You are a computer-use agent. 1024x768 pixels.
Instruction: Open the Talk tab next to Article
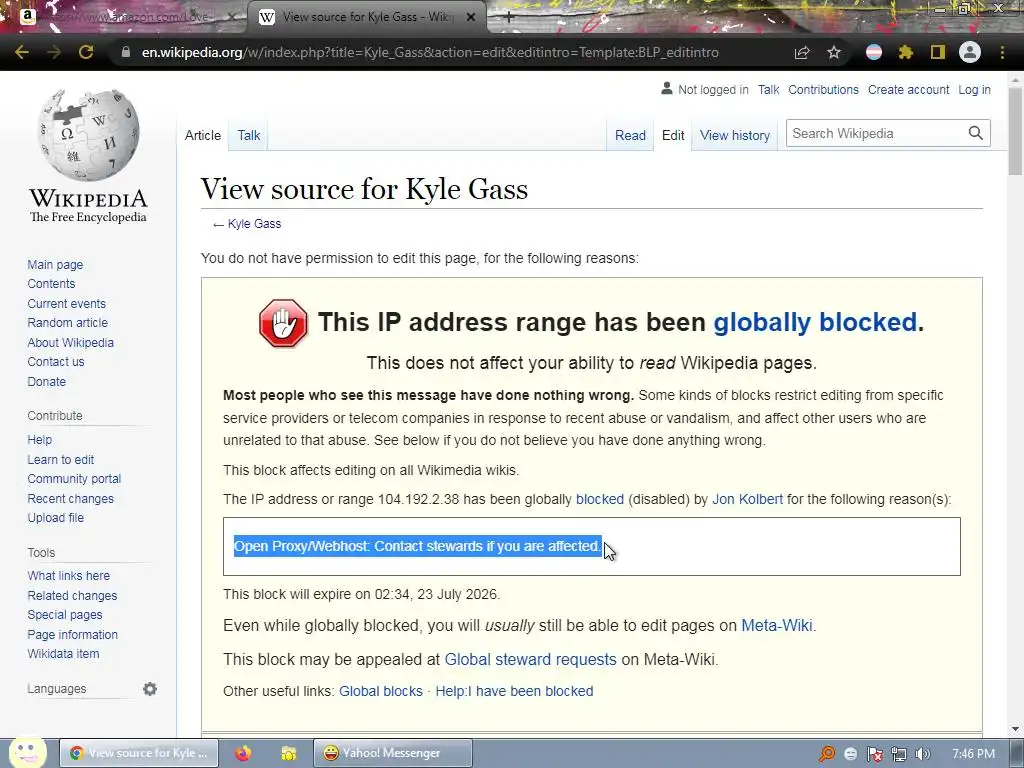coord(249,135)
